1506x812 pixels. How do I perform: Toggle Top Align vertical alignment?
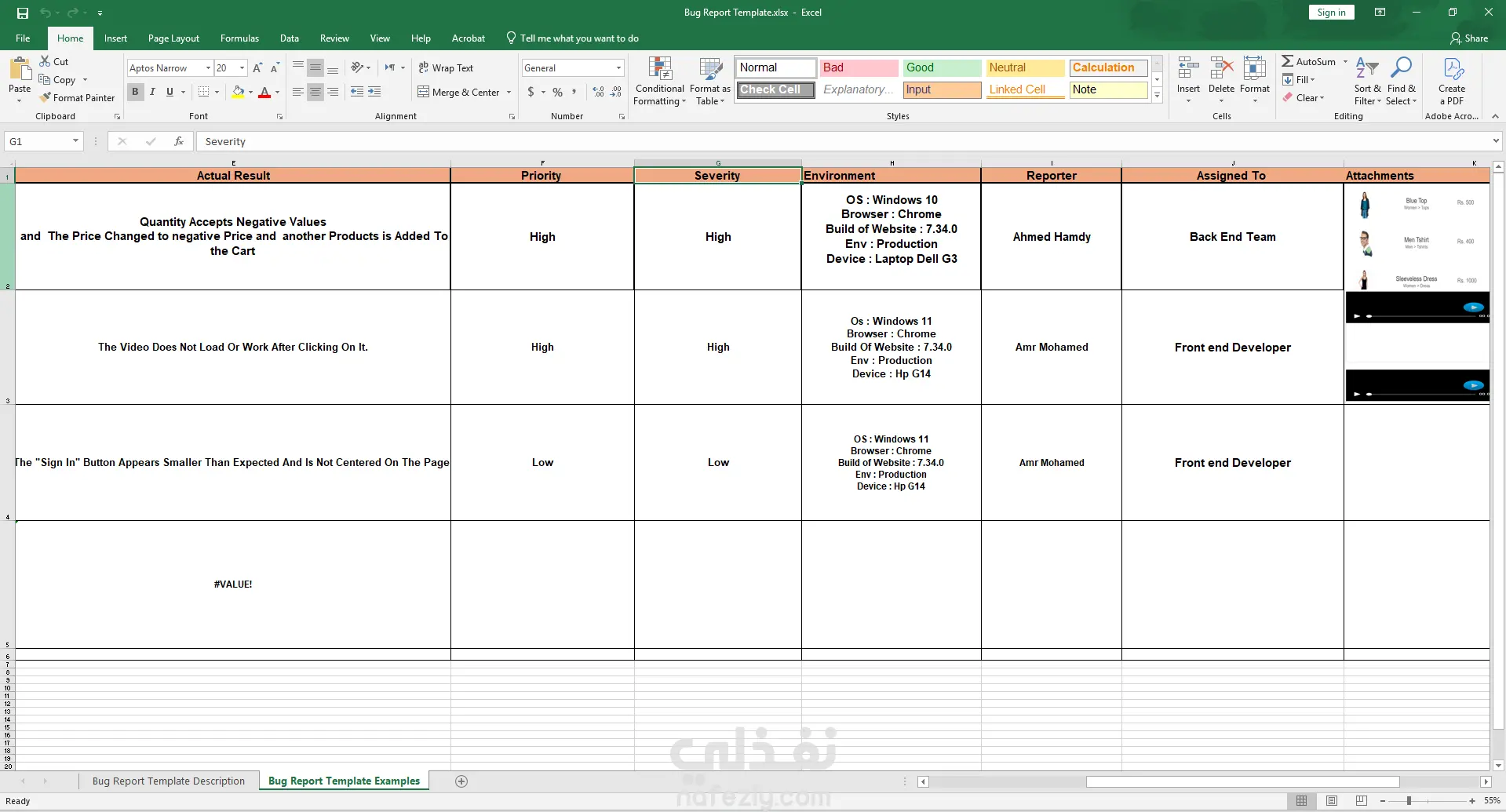297,67
